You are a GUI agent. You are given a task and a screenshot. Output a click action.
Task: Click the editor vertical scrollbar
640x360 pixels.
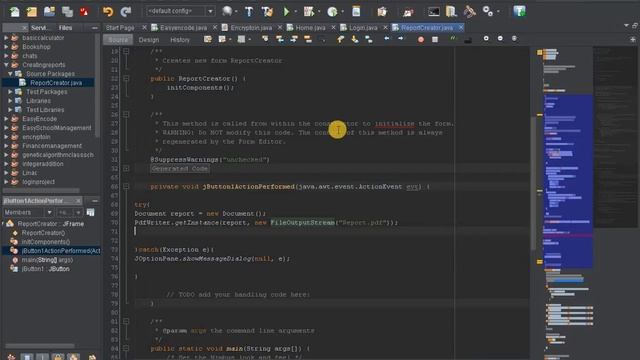(533, 183)
